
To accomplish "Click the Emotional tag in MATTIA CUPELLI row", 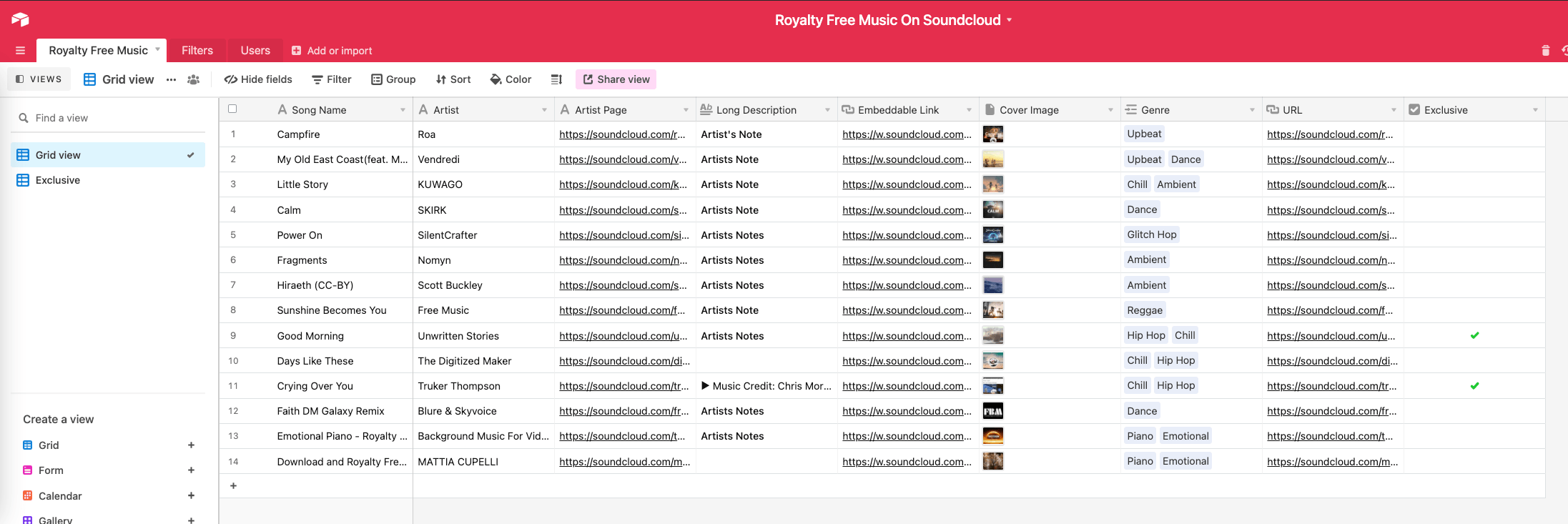I will pyautogui.click(x=1185, y=461).
